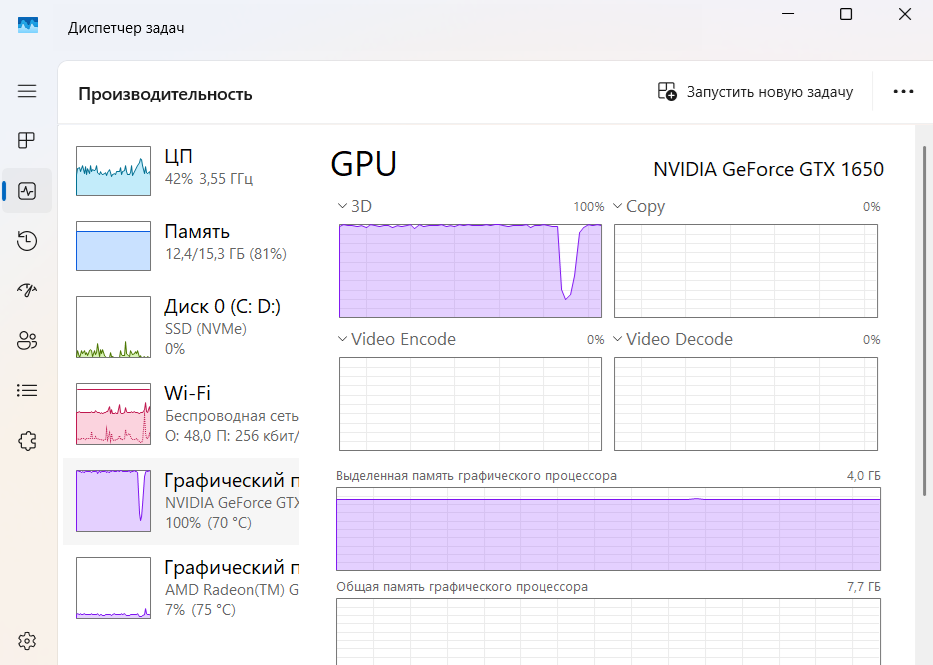Click the 7% (75 °C) GPU value

(201, 610)
